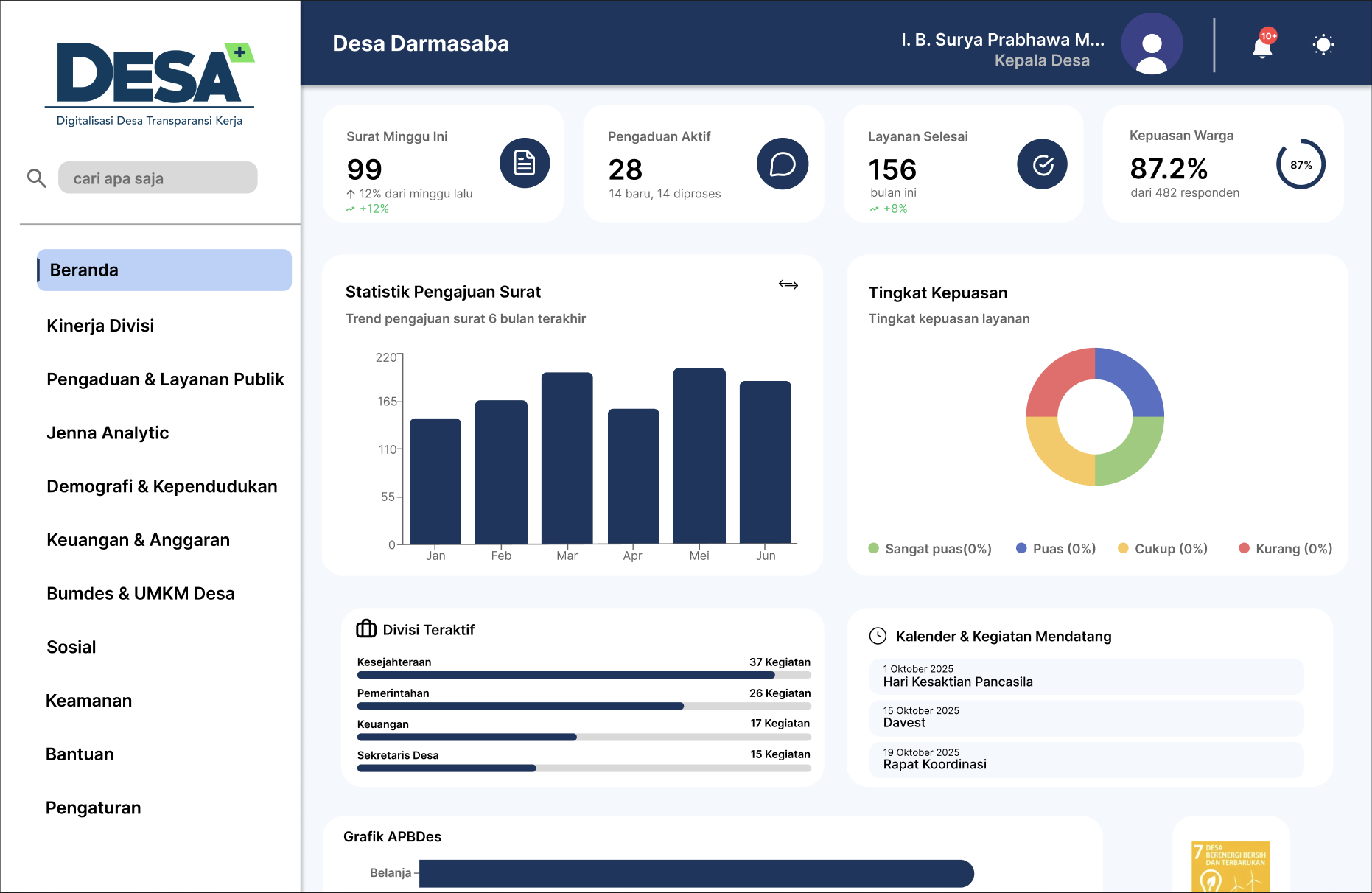Expand the Statistik Pengajuan Surat chart
Viewport: 1372px width, 893px height.
788,284
